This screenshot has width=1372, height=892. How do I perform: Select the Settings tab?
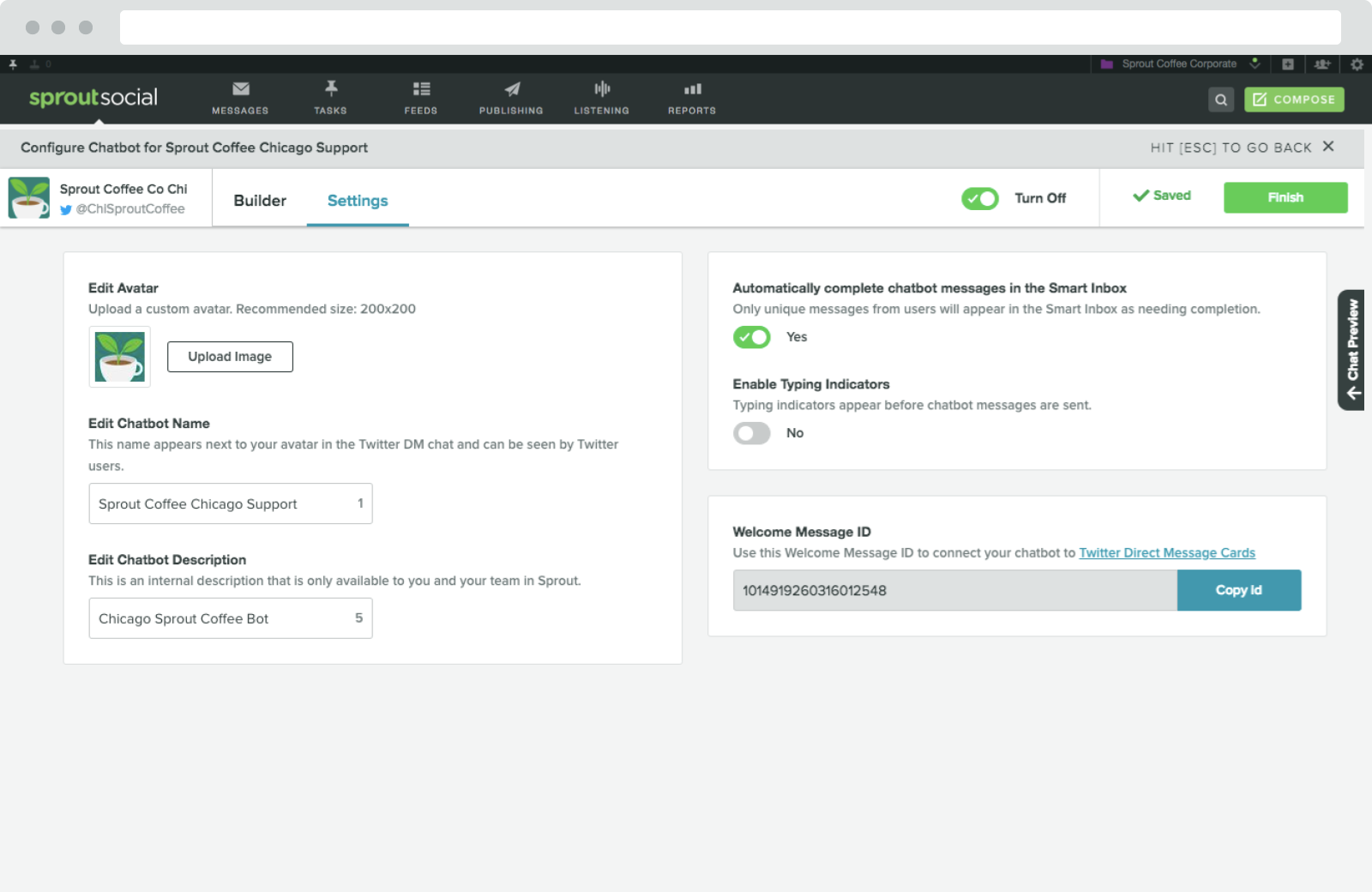358,201
